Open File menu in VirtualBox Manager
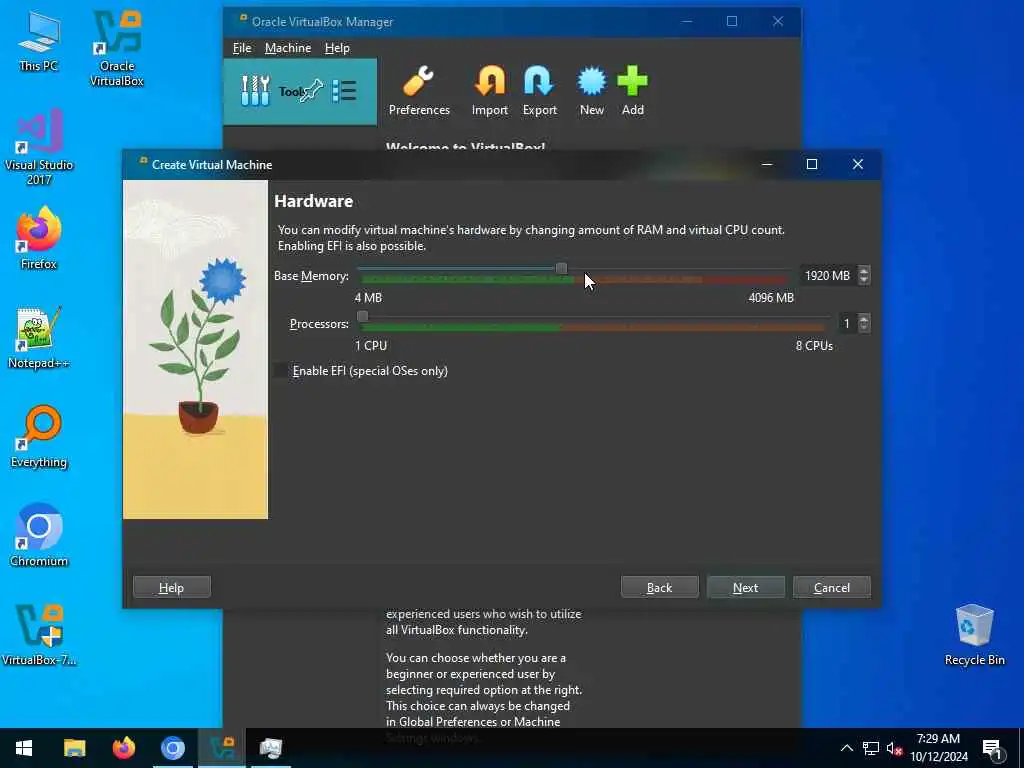 click(x=242, y=48)
